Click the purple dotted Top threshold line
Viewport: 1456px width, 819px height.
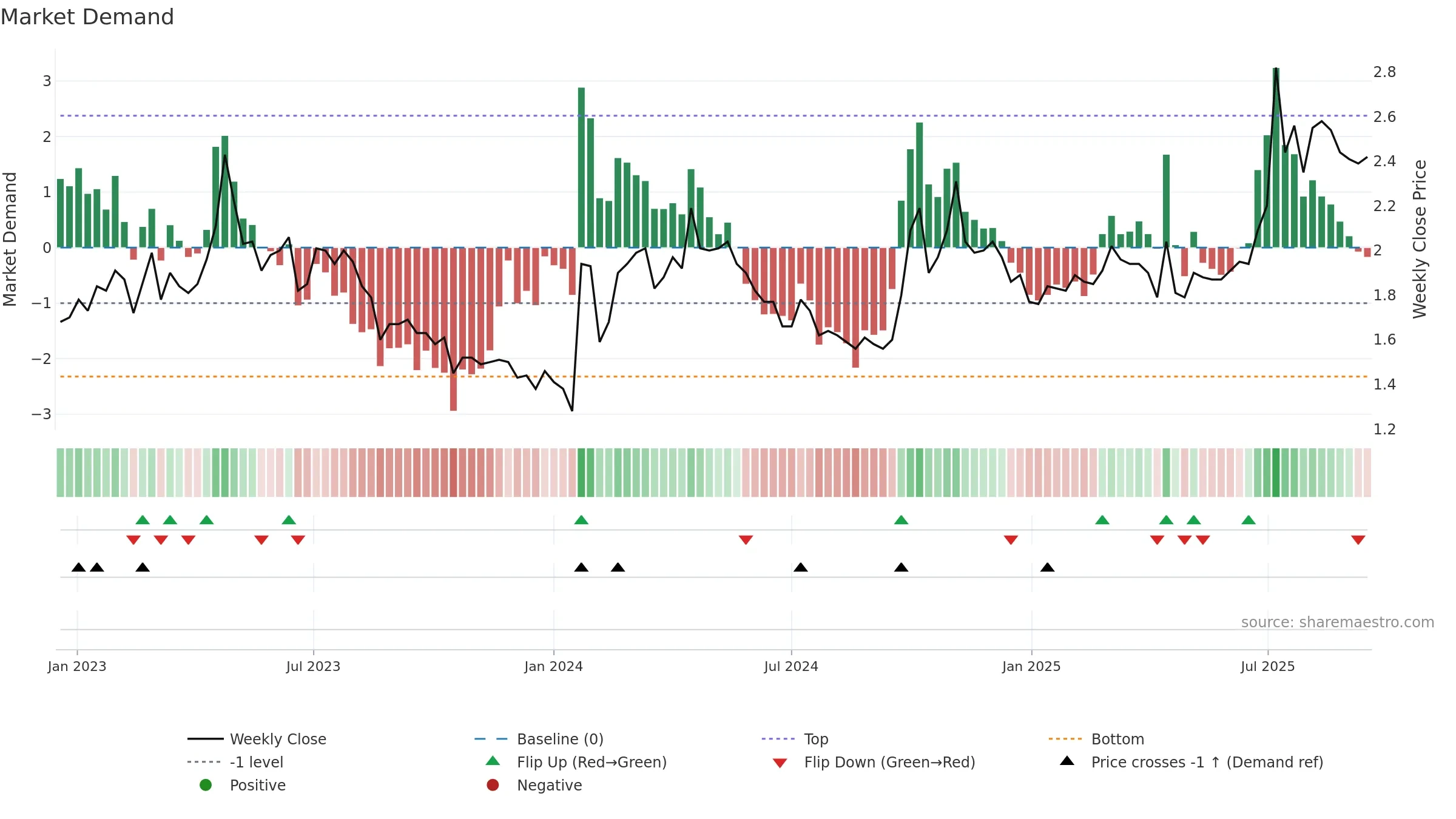pyautogui.click(x=713, y=115)
